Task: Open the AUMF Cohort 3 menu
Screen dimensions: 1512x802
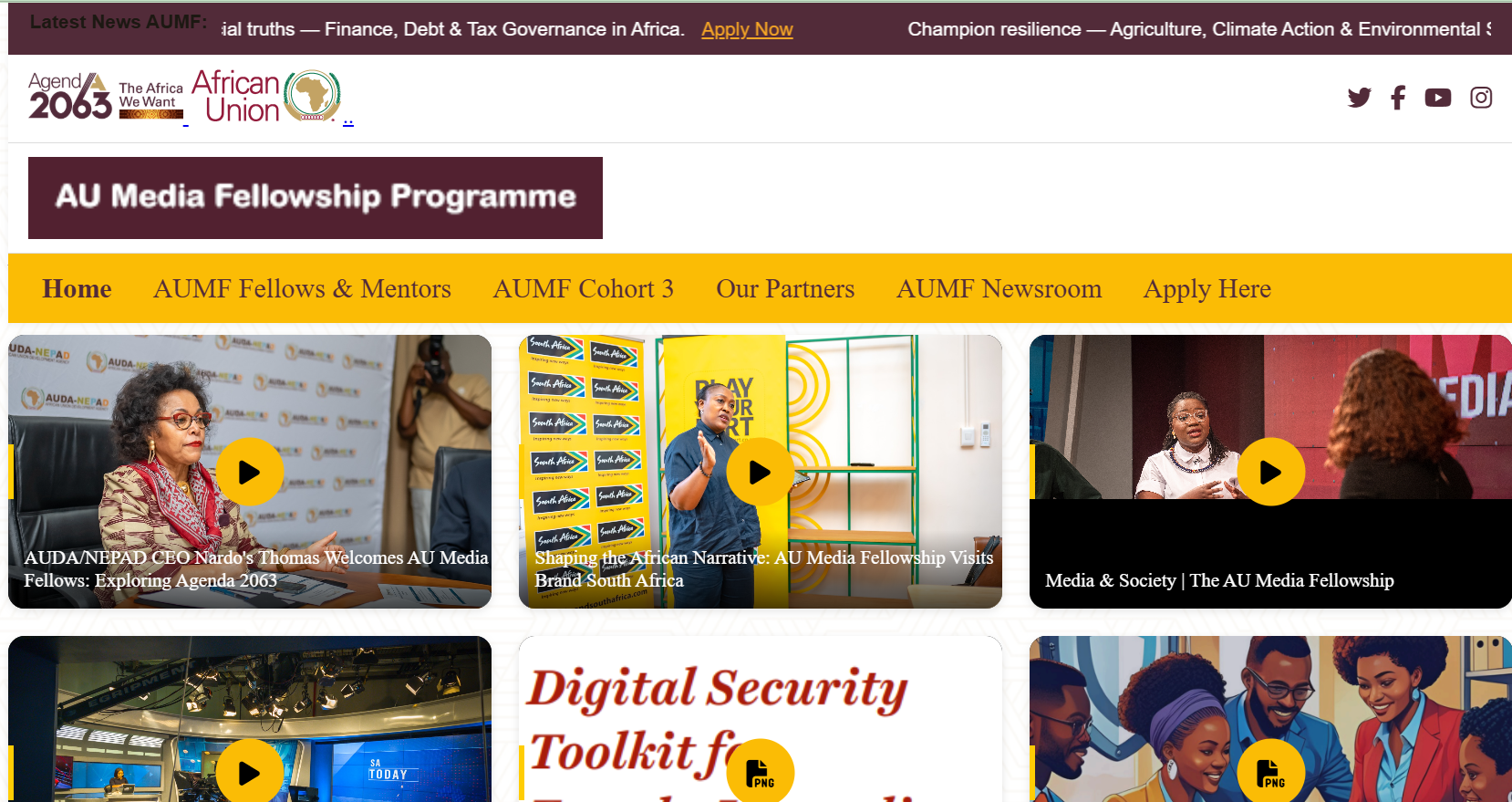Action: pos(584,288)
